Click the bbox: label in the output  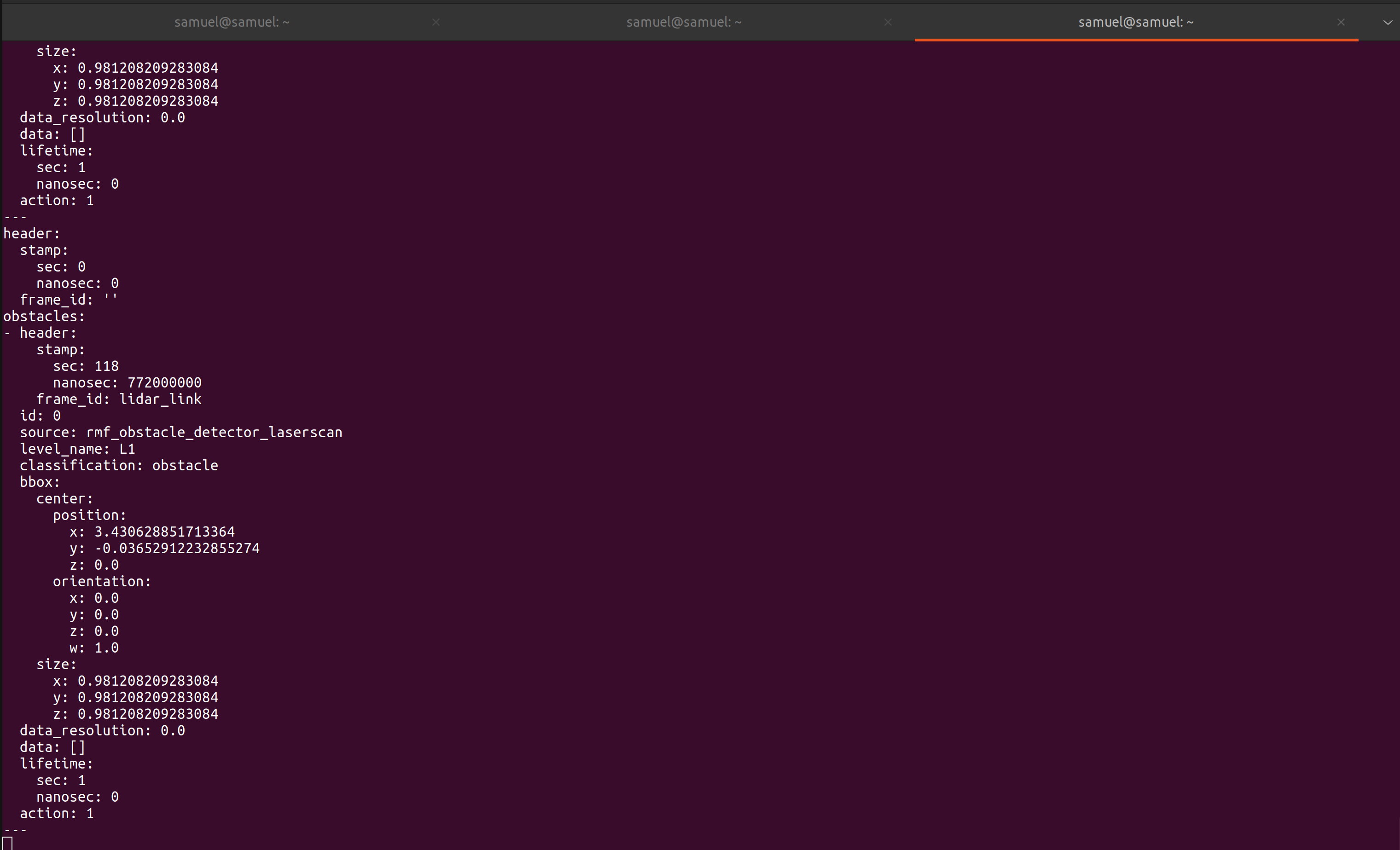coord(40,481)
